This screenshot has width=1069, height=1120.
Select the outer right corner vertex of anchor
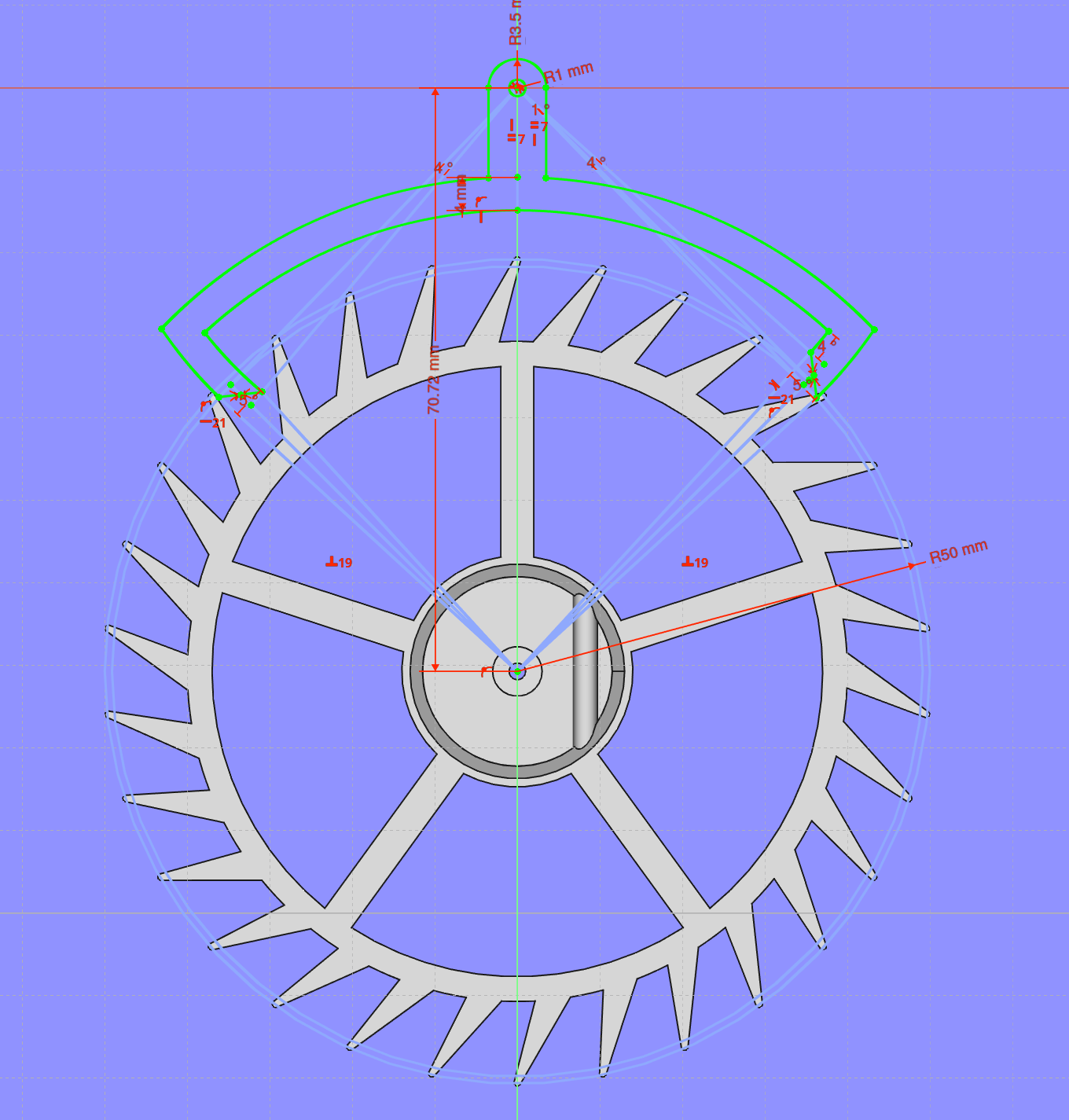point(874,329)
